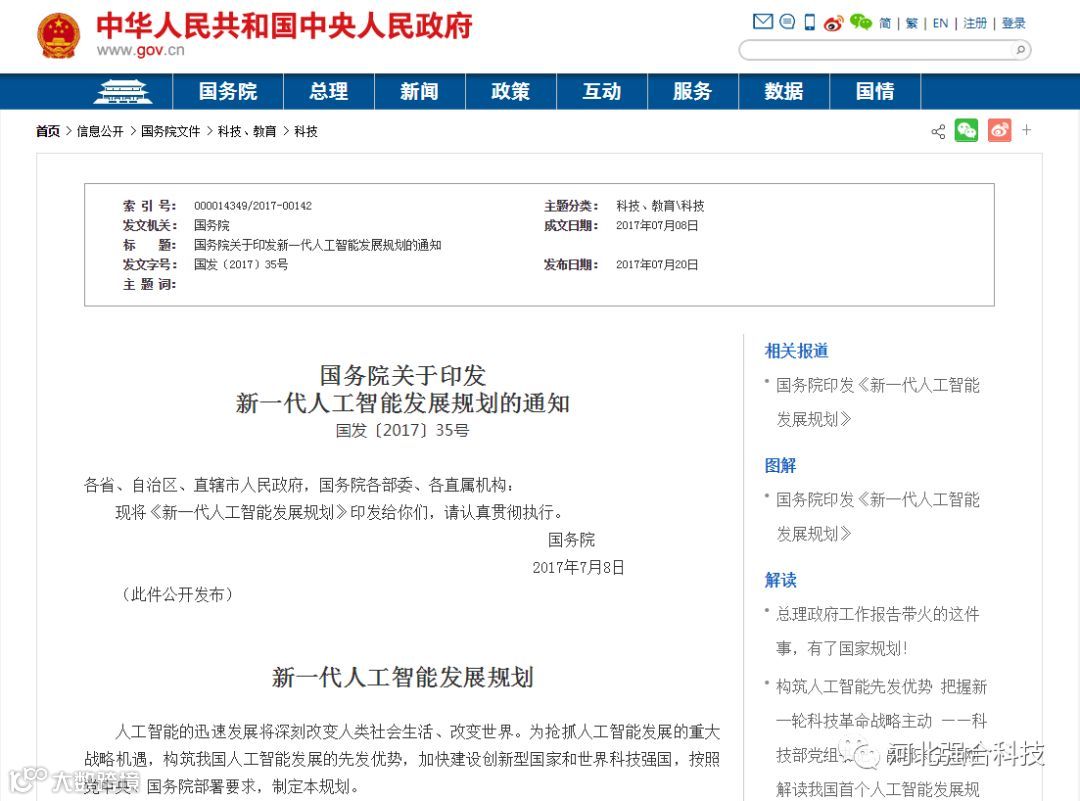Screen dimensions: 1080x801
Task: Click the 相关报道 sidebar heading
Action: click(796, 351)
